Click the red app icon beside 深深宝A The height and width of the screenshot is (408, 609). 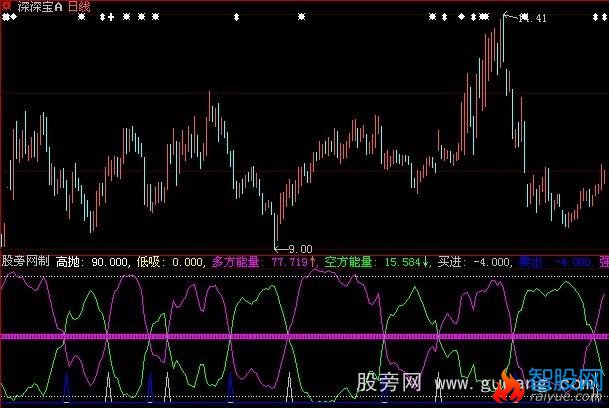[8, 6]
